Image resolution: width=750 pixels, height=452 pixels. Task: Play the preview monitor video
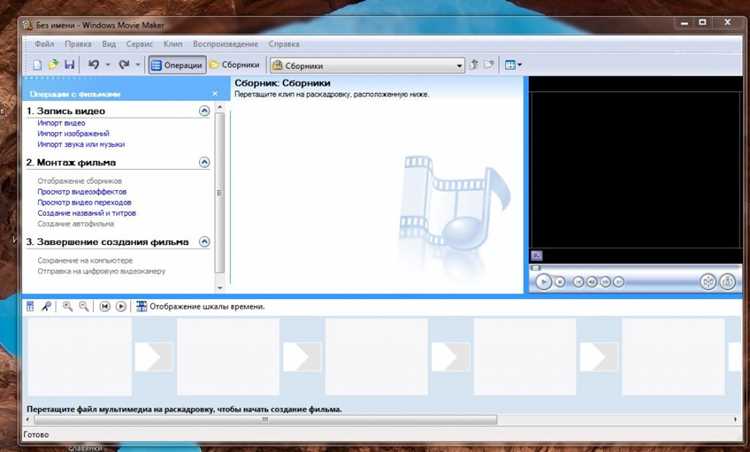[x=543, y=282]
